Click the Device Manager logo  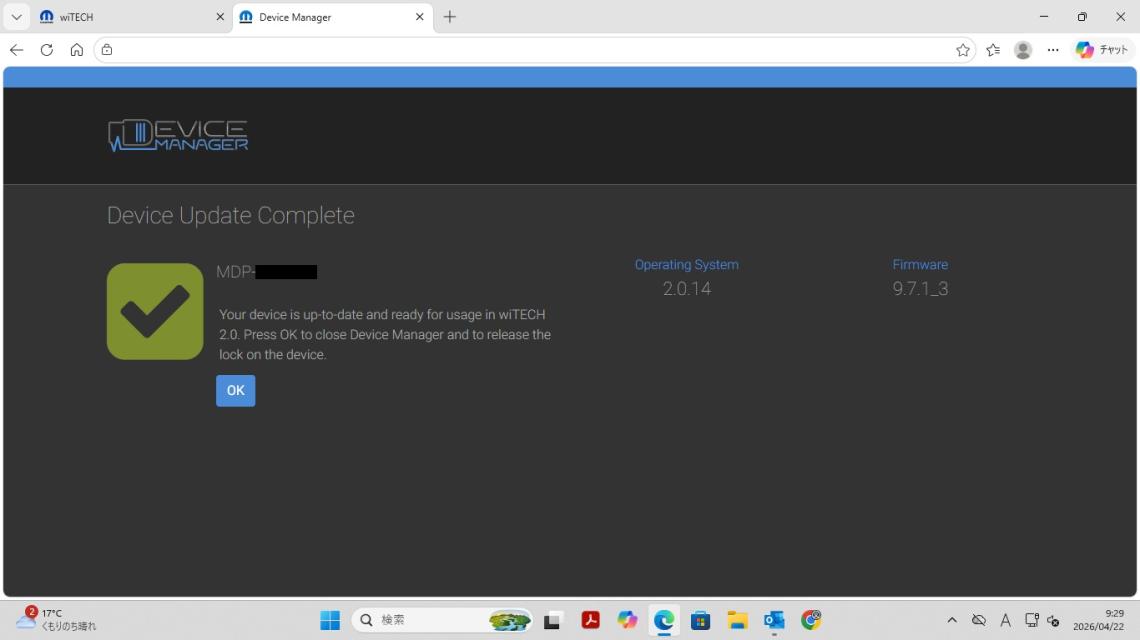(178, 136)
